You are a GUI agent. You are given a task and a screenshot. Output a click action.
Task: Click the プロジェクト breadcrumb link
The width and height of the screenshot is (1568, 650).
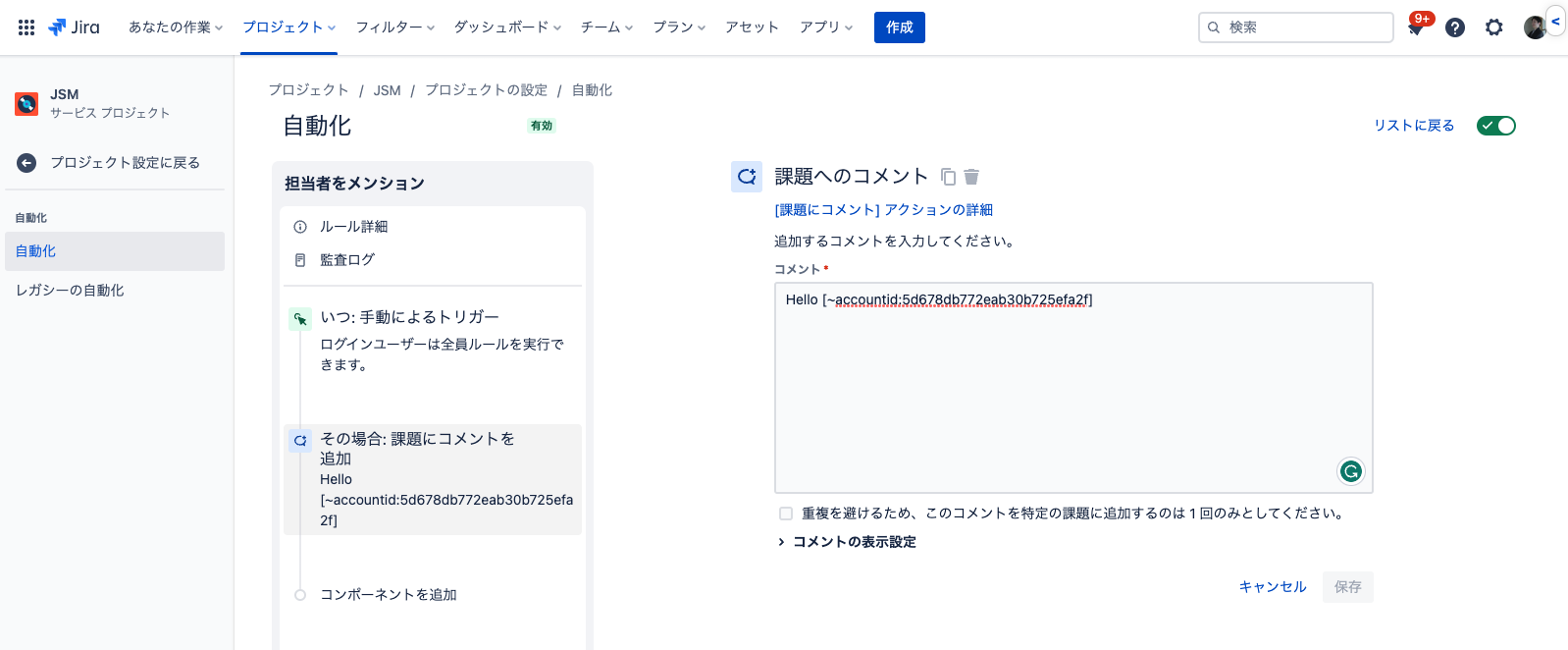tap(309, 90)
